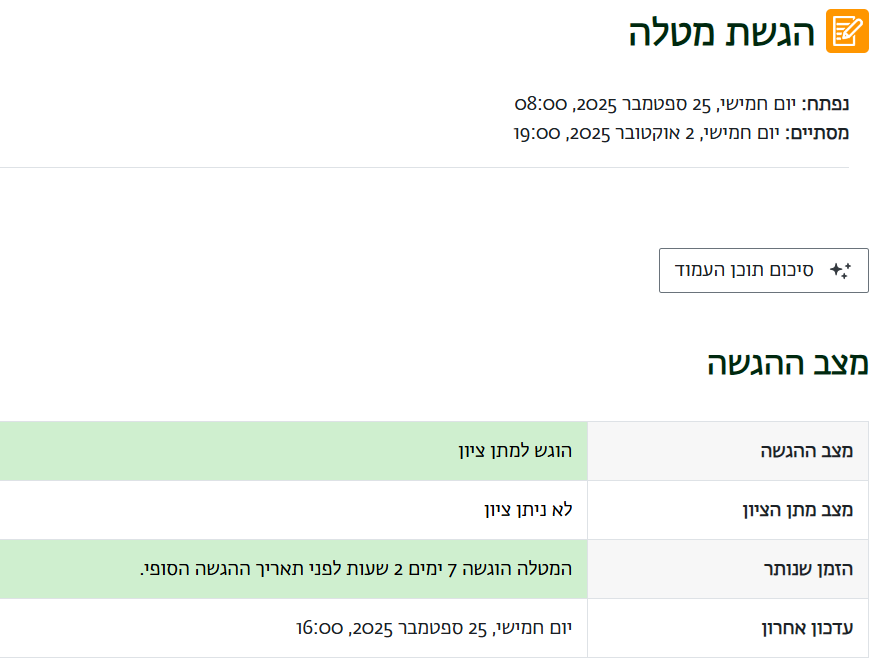The width and height of the screenshot is (885, 658).
Task: Click the 'הגשת מטלה' page heading
Action: click(722, 32)
